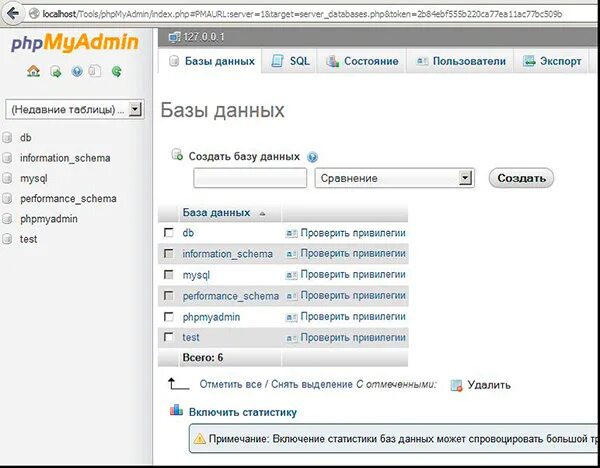
Task: Click the db database icon in sidebar
Action: pos(7,137)
